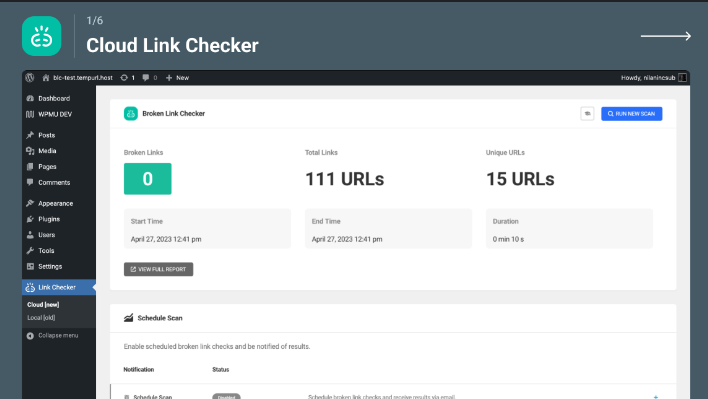
Task: Click the "111 URLs" total links value
Action: pos(345,179)
